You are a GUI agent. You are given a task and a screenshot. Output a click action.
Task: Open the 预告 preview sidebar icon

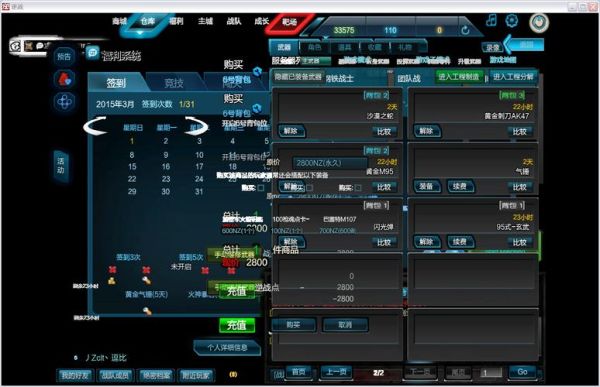click(64, 57)
